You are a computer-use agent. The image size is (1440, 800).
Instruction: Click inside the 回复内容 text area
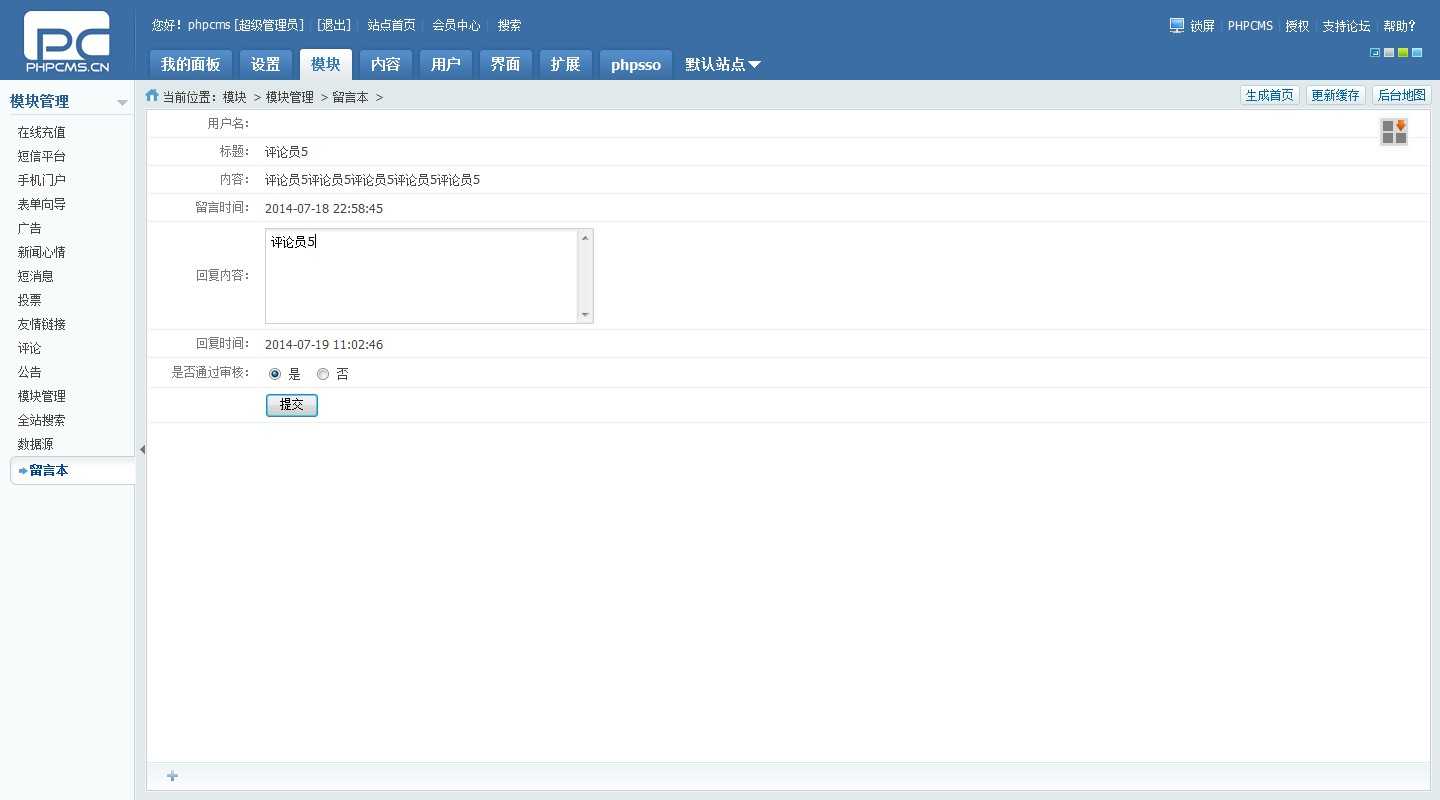click(x=421, y=276)
